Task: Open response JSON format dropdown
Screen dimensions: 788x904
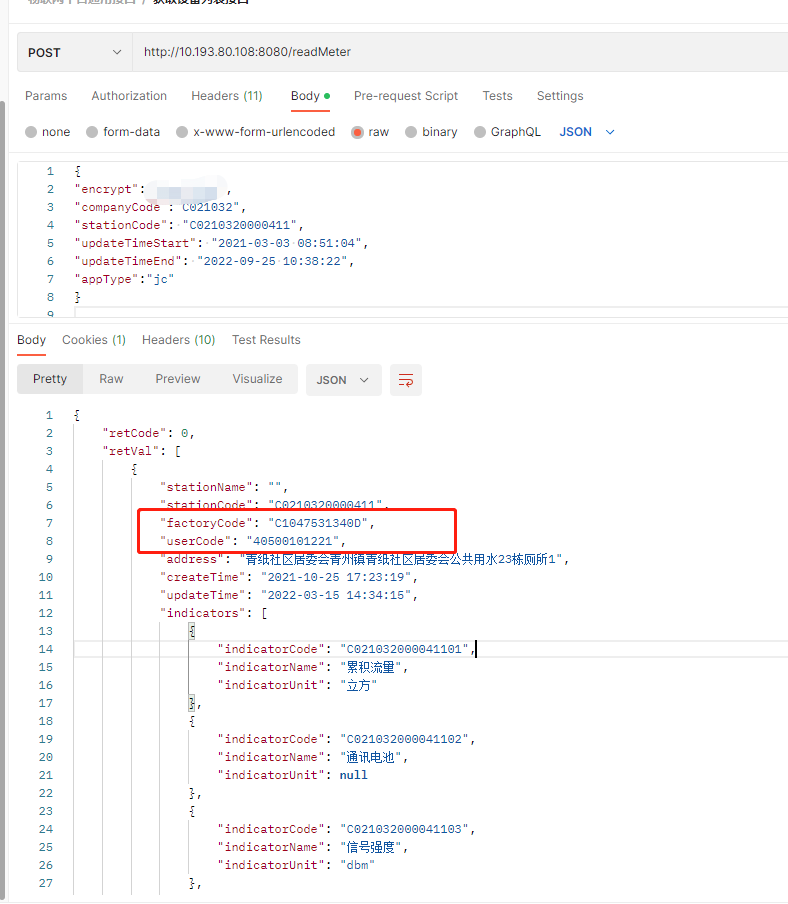Action: [x=344, y=380]
